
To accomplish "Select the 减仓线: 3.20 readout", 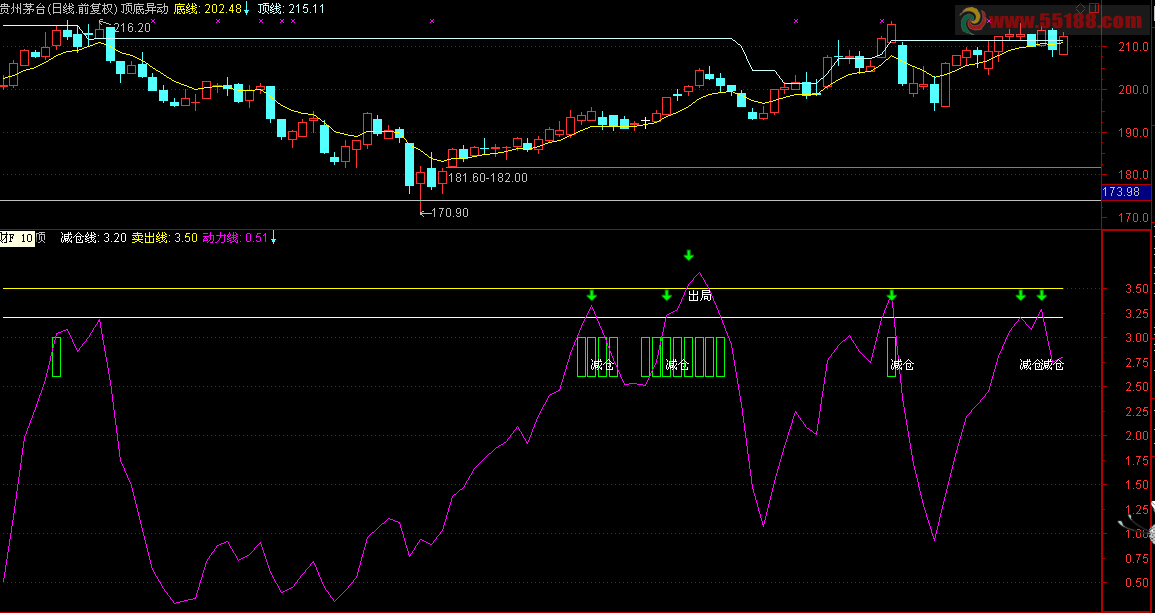I will 94,238.
